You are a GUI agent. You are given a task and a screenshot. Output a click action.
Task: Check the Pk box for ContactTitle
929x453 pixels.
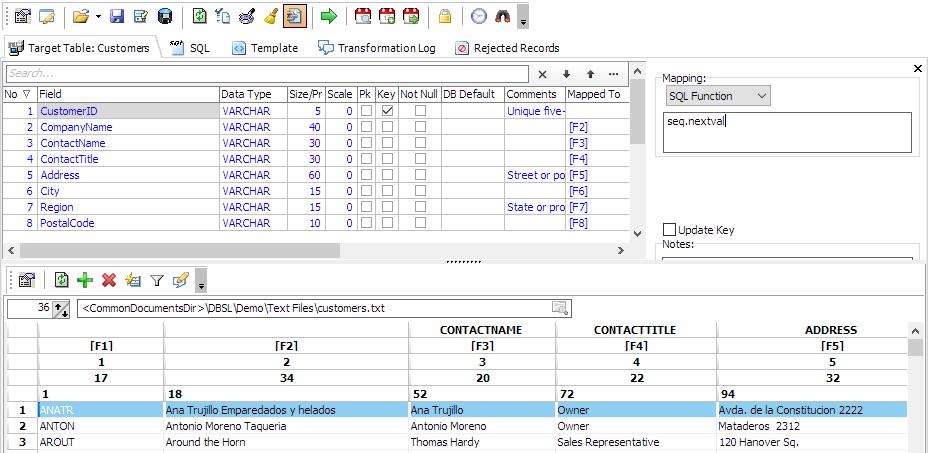367,159
